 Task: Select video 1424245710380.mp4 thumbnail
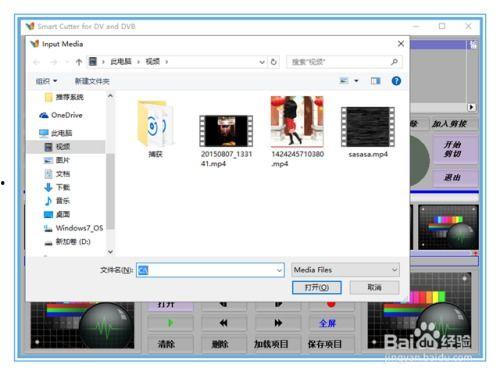297,121
